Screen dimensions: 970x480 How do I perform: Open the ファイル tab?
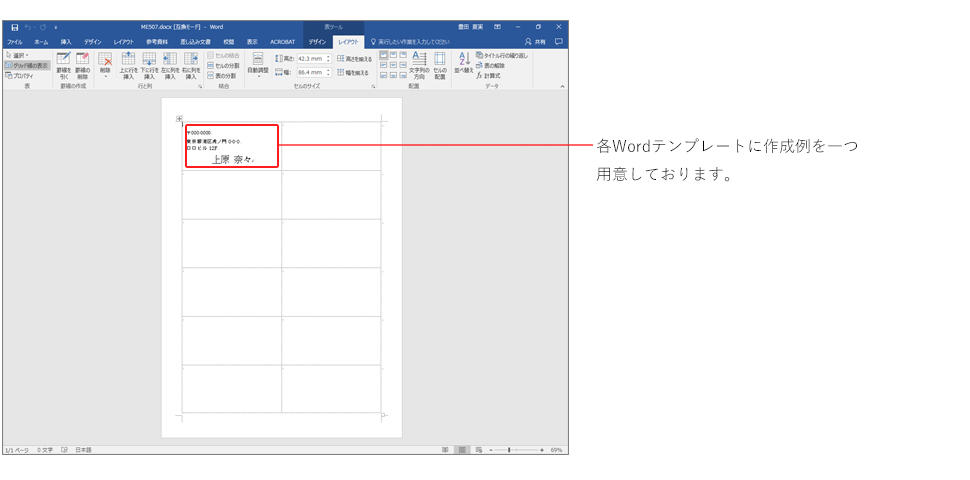[x=15, y=42]
